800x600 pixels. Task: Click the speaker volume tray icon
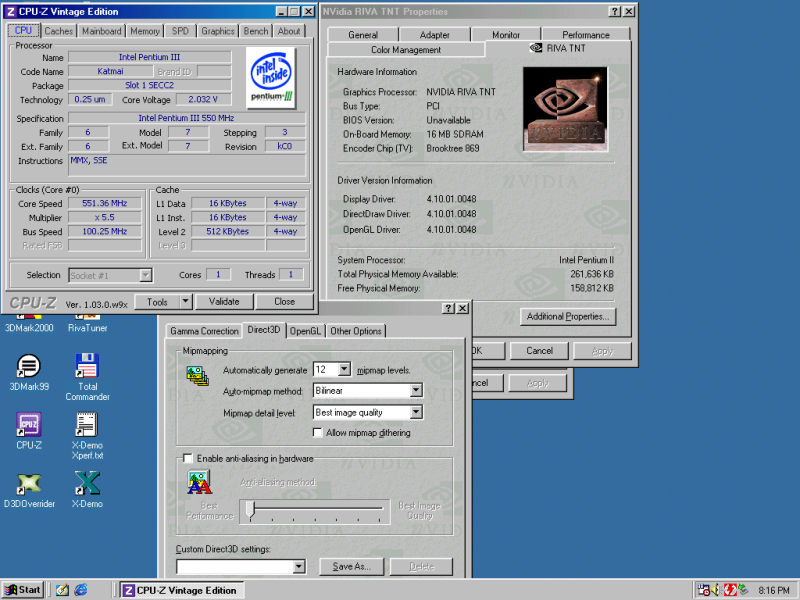click(x=716, y=590)
